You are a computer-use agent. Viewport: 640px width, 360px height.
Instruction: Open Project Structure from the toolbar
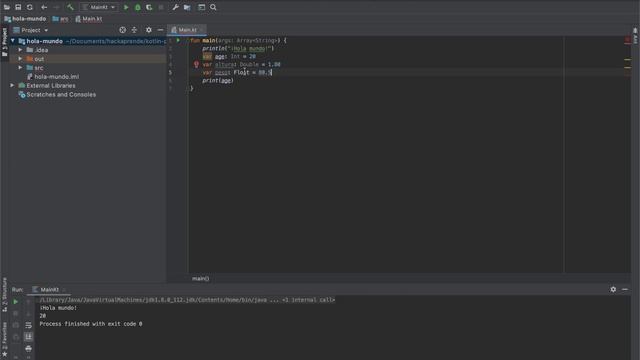click(x=187, y=7)
